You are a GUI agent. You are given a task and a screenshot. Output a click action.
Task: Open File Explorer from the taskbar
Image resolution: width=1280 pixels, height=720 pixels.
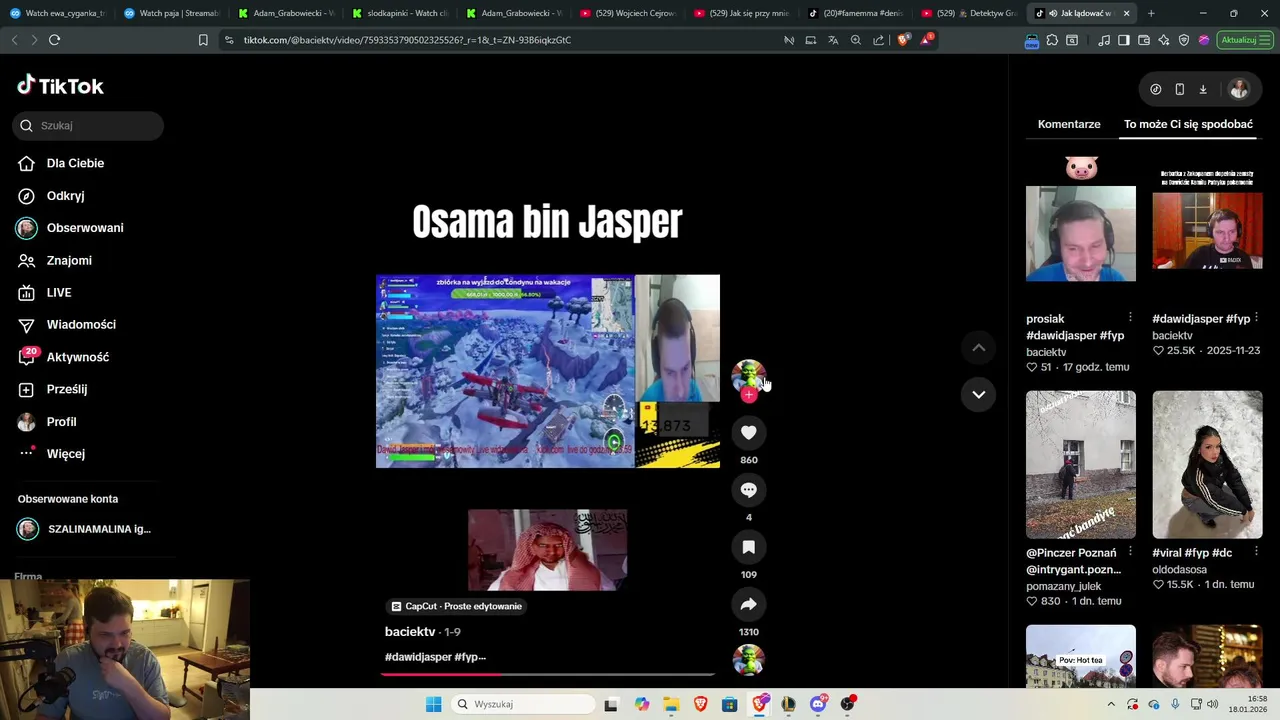click(671, 704)
